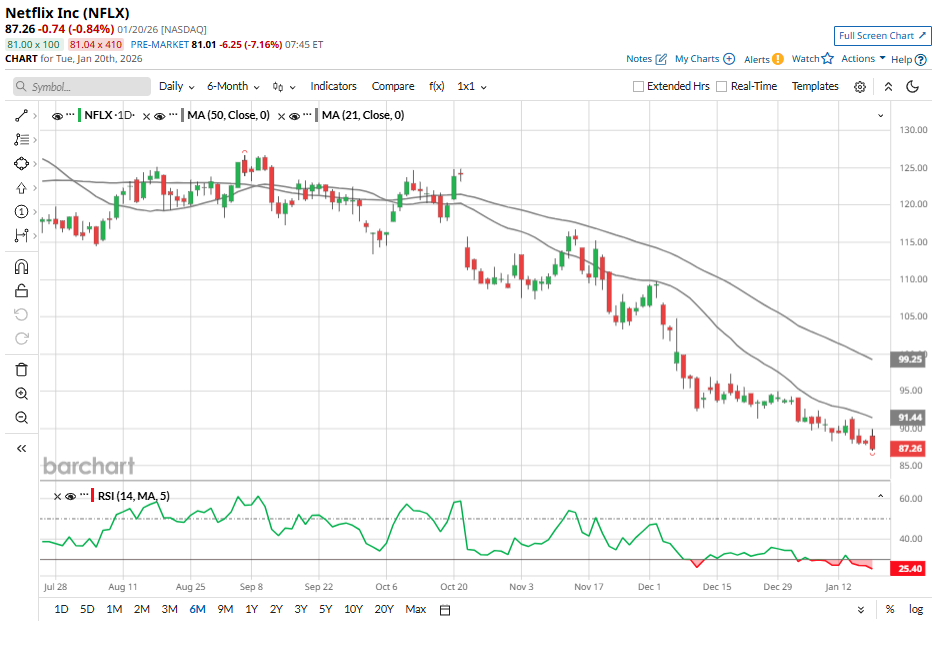The width and height of the screenshot is (943, 648).
Task: Delete drawings with the trash can icon
Action: pyautogui.click(x=21, y=369)
